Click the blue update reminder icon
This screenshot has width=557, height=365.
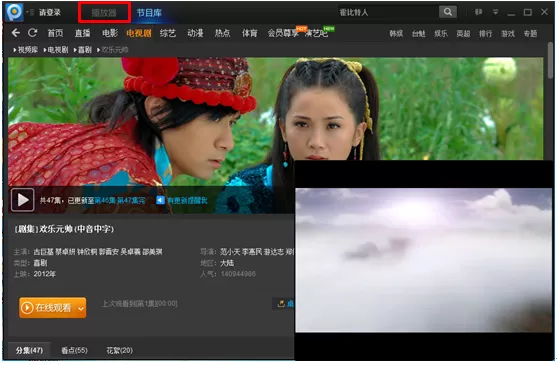[x=160, y=200]
